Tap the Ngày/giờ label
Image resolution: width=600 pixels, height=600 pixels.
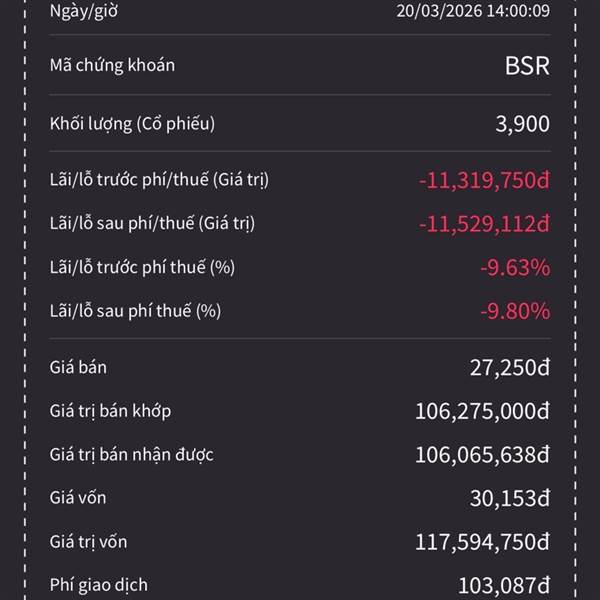click(x=89, y=12)
